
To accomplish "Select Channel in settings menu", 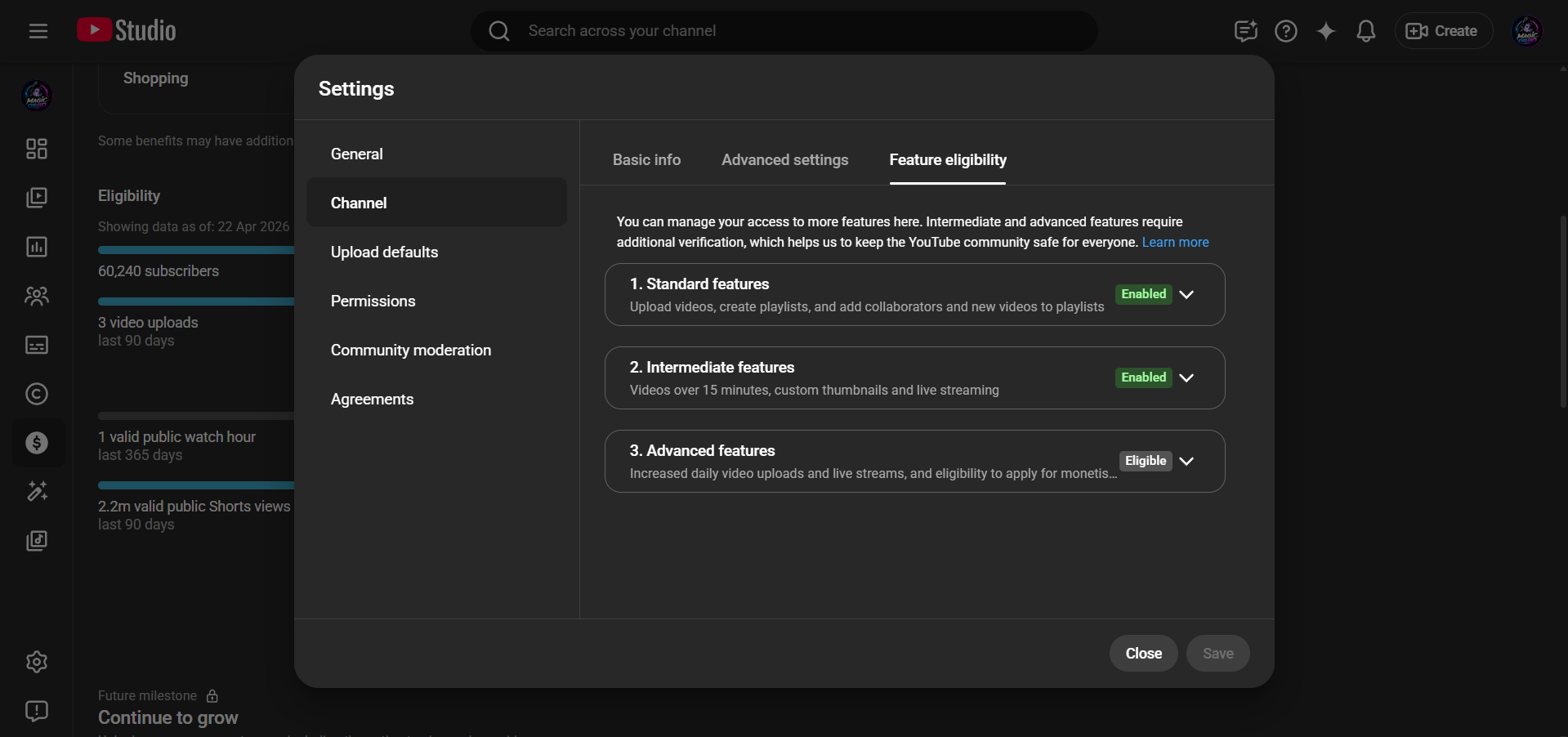I will [436, 203].
